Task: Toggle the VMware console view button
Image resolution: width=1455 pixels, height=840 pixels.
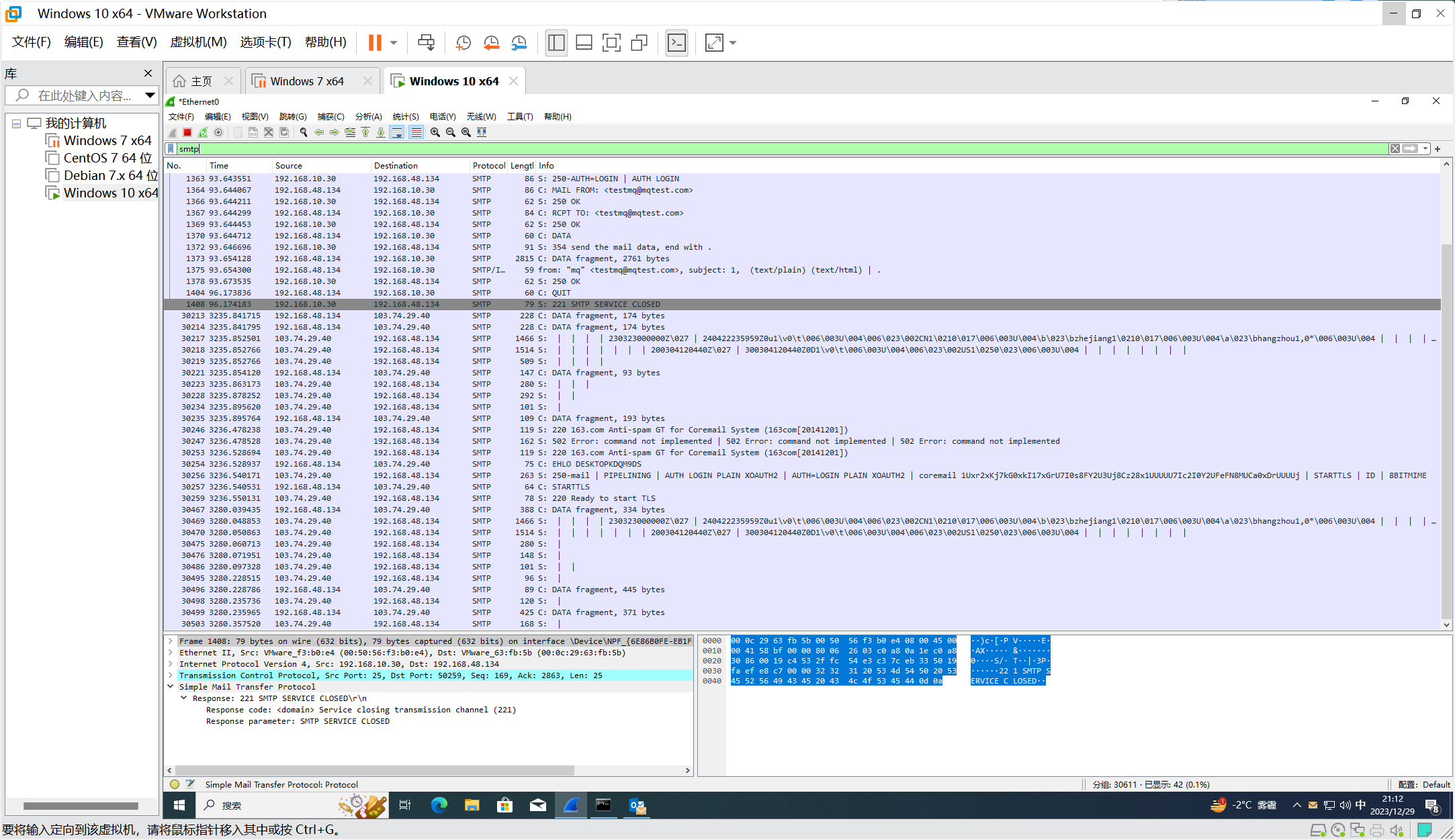Action: (676, 43)
